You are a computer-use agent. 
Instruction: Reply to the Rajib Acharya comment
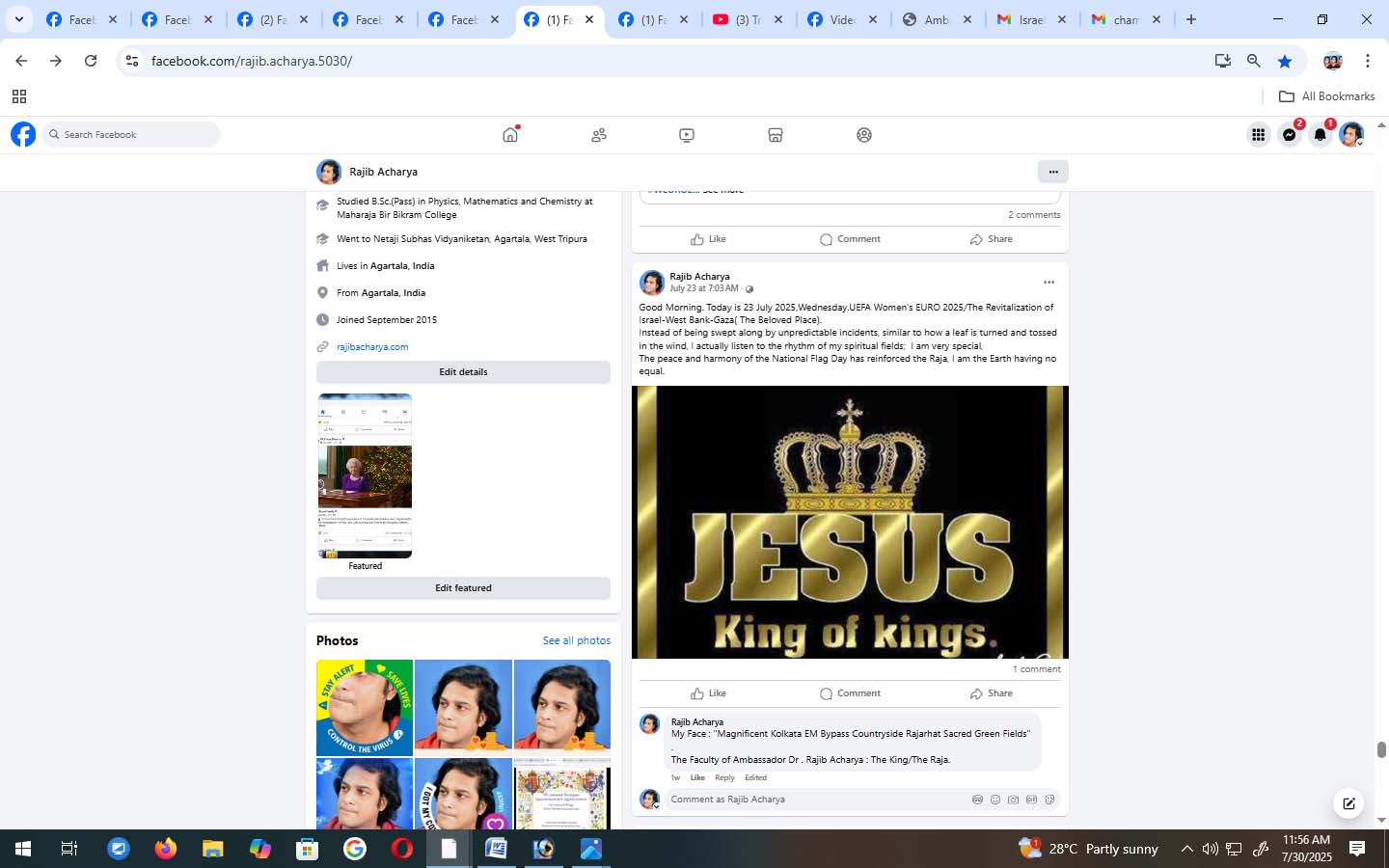pyautogui.click(x=724, y=777)
